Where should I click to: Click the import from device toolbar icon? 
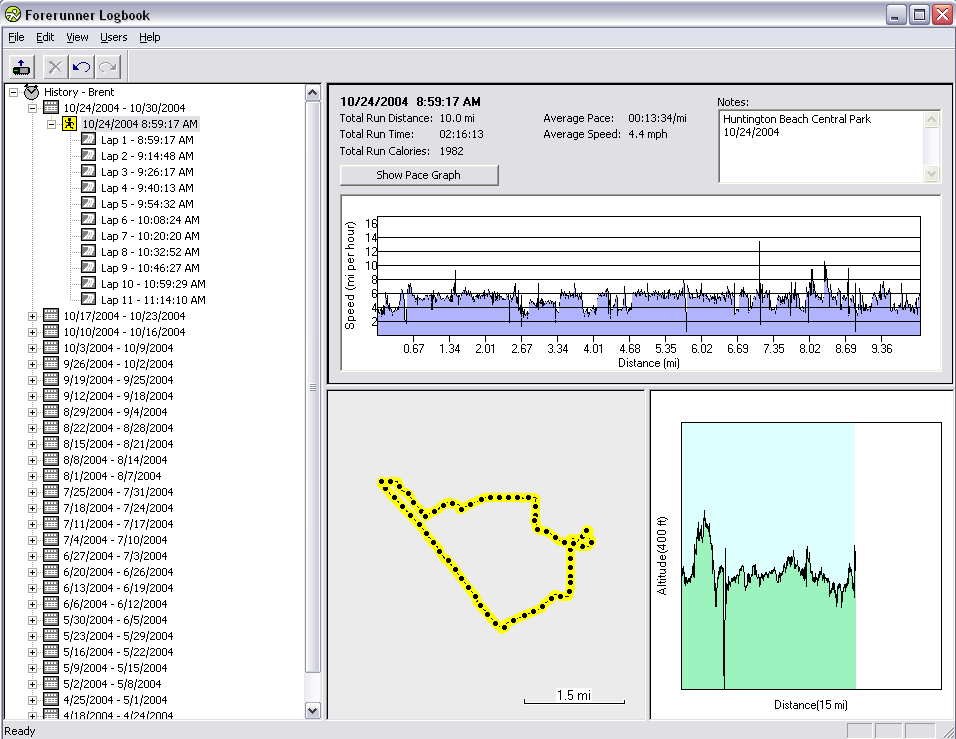[21, 67]
